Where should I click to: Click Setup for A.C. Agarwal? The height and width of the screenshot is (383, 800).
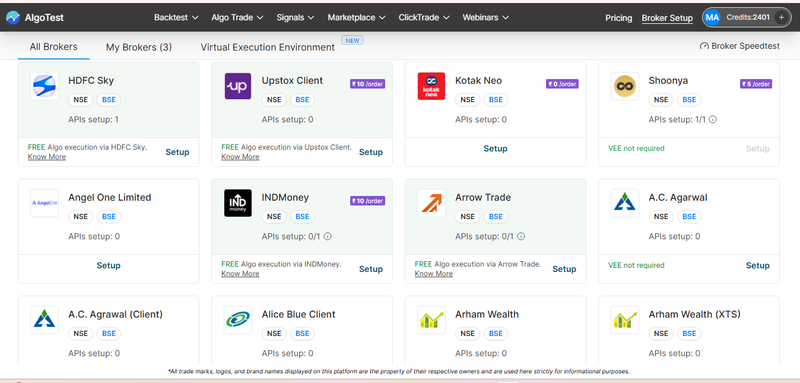(x=758, y=265)
